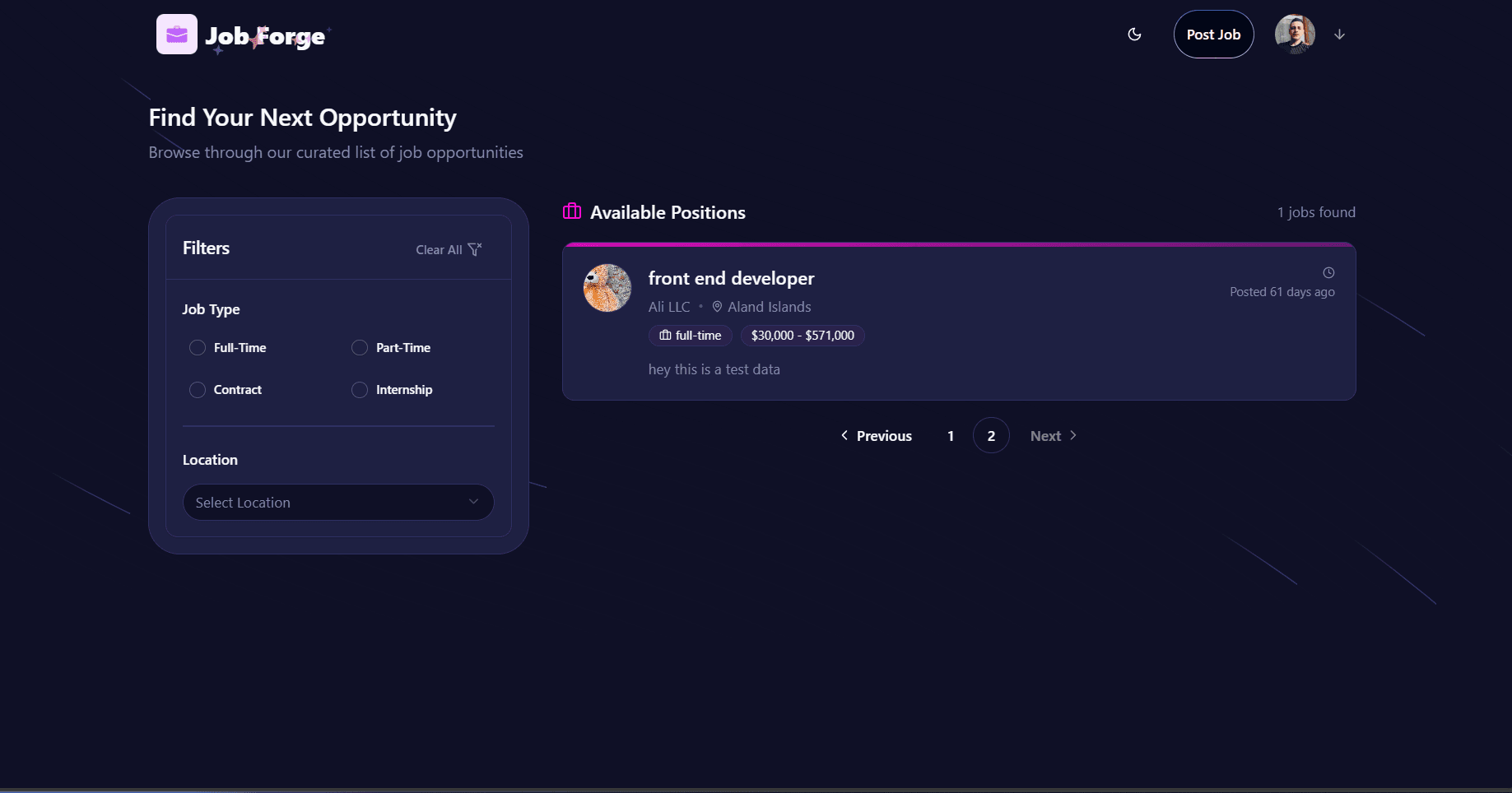Open the Select Location dropdown
This screenshot has height=793, width=1512.
[x=338, y=503]
